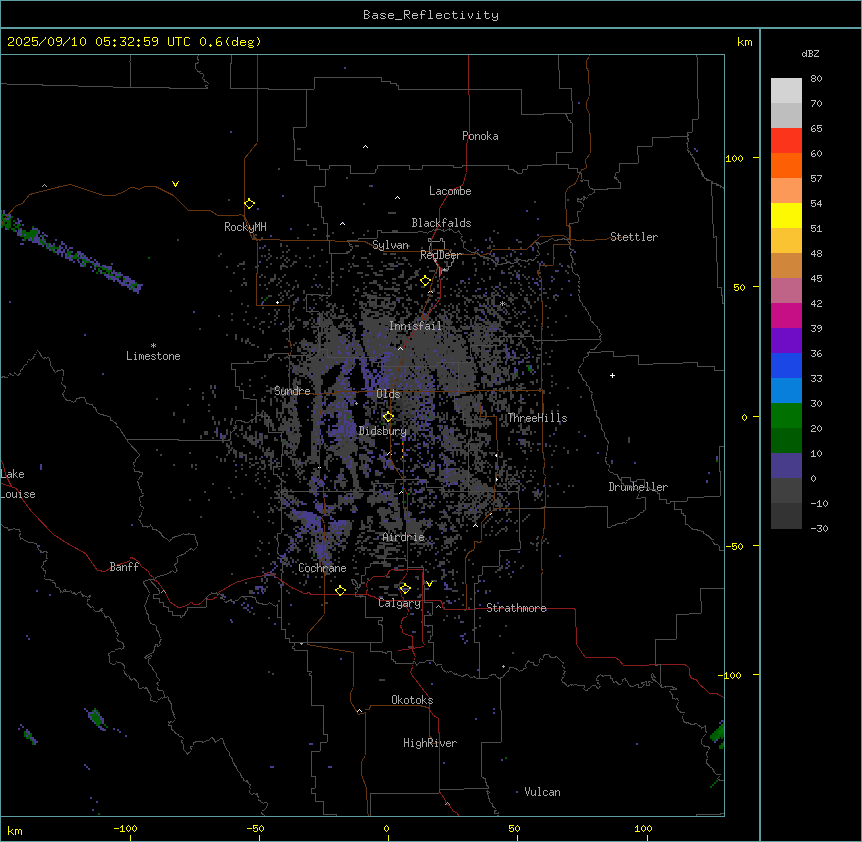Select the dark orange swatch below 60 dBZ
Screen dimensions: 862x842
(786, 165)
